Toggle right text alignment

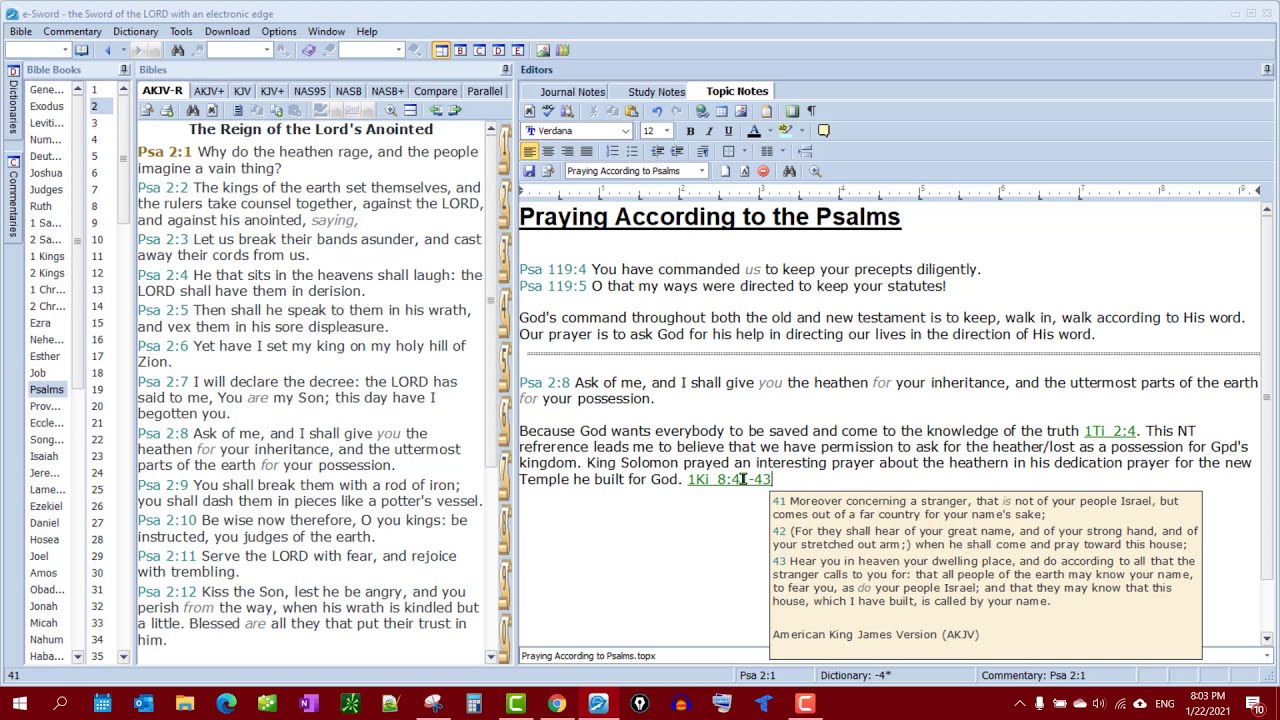(567, 151)
